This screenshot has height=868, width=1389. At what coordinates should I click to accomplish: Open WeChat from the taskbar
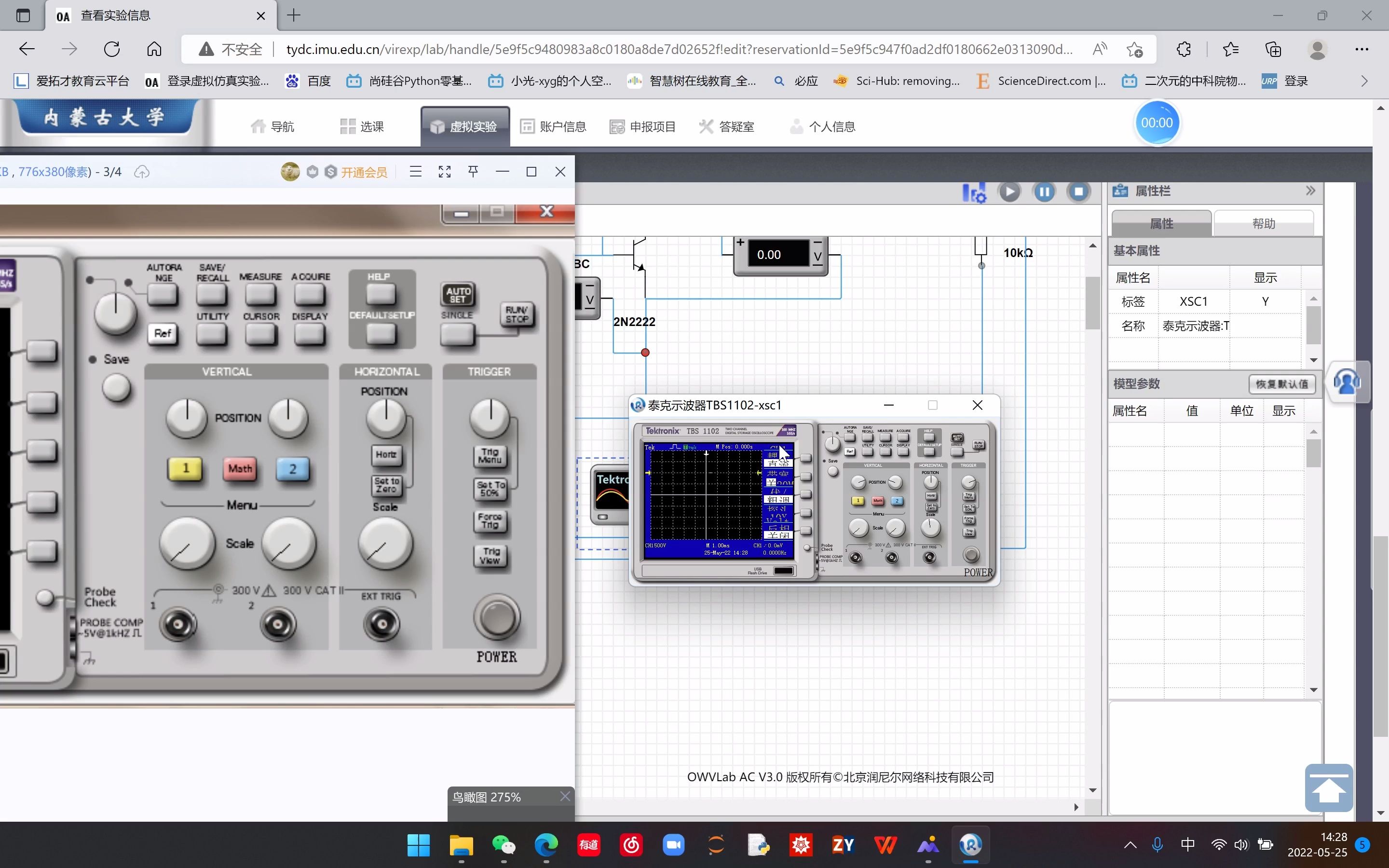[504, 845]
